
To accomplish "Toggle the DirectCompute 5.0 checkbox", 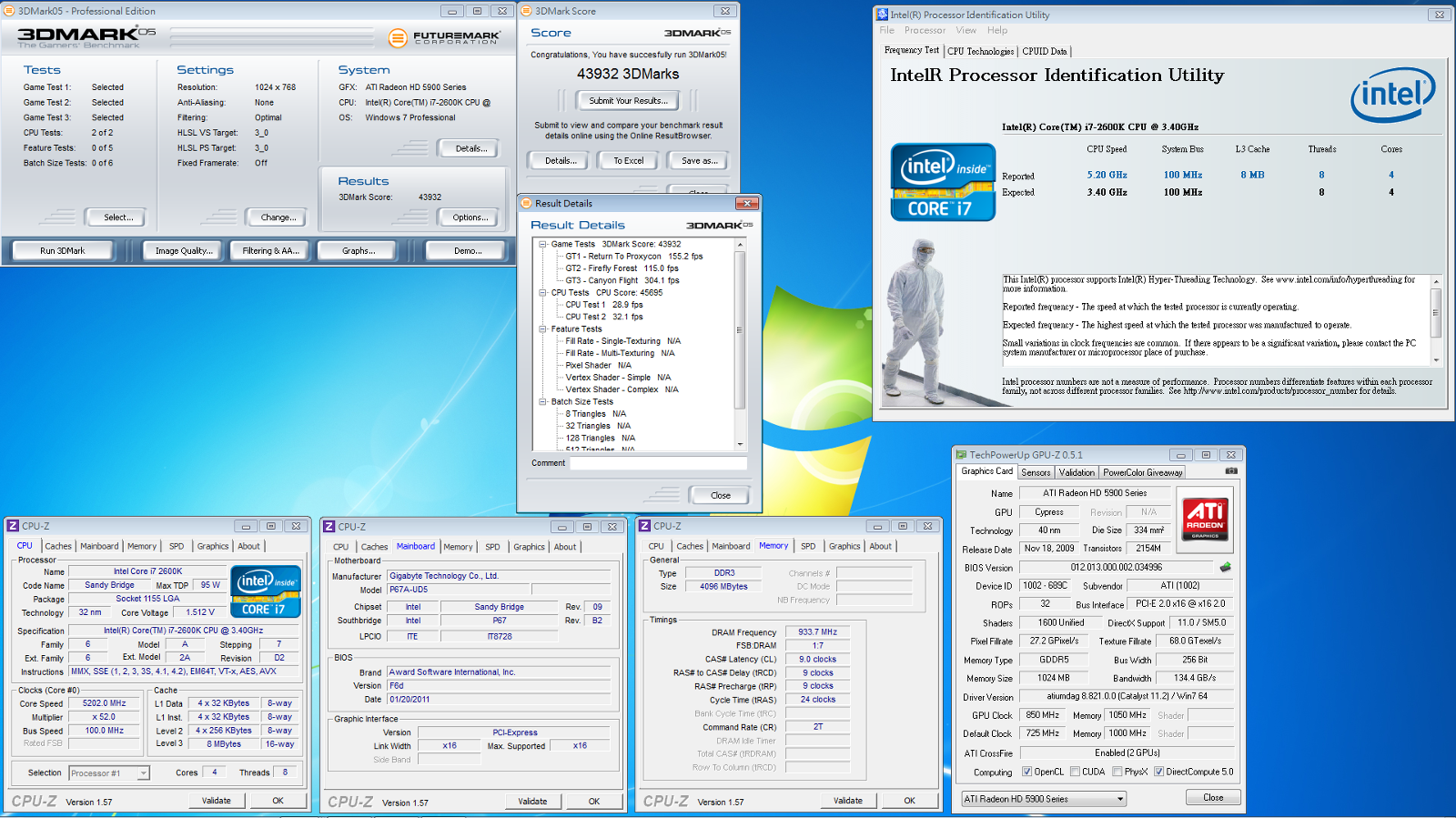I will tap(1158, 772).
